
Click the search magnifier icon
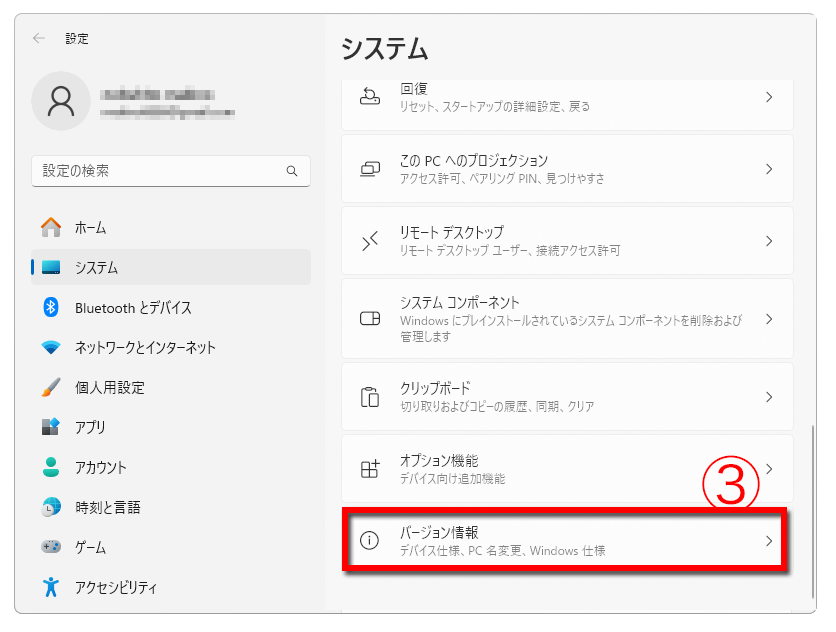(292, 171)
